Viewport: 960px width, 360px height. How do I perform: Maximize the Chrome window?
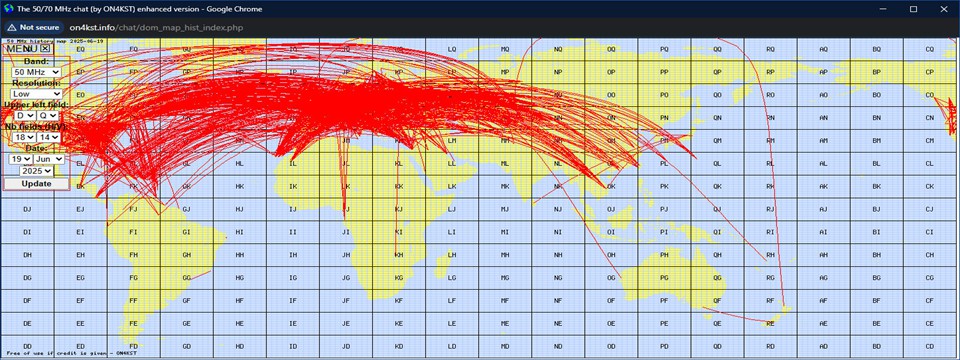coord(913,9)
